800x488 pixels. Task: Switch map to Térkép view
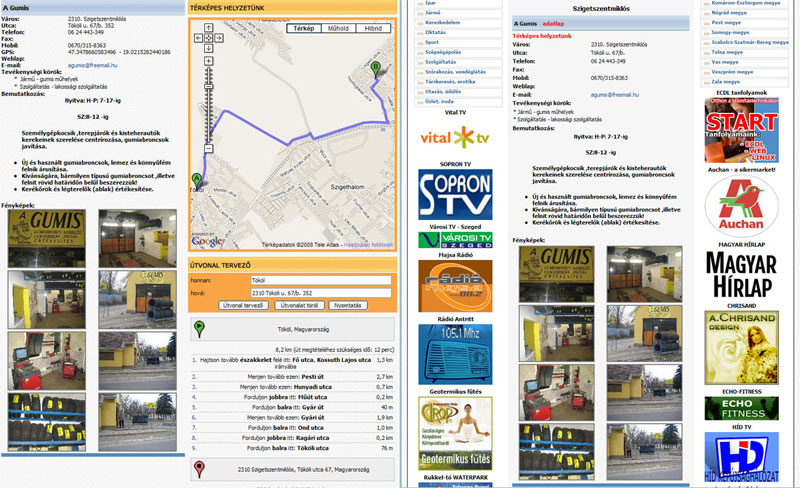click(304, 29)
